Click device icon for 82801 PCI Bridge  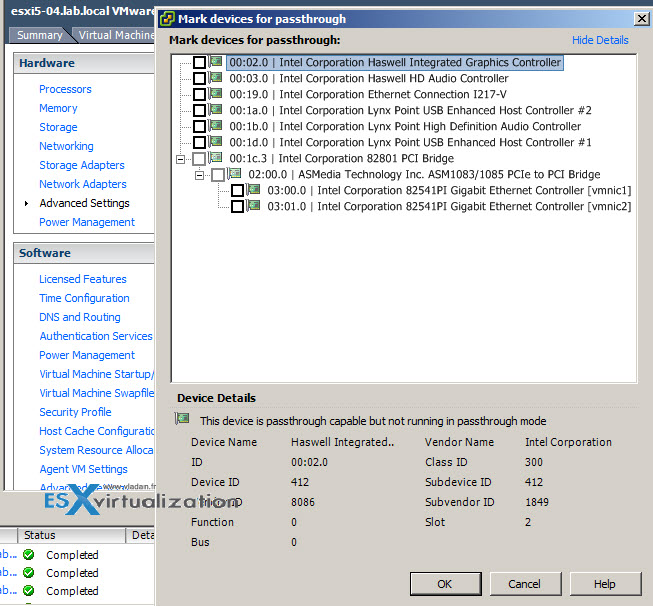216,157
